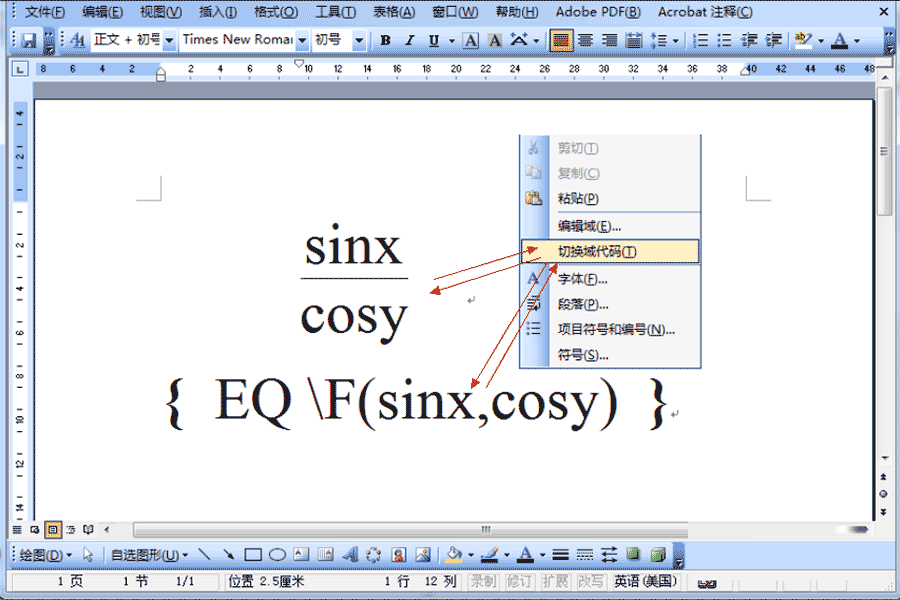Open 段落(P)... from context menu
Image resolution: width=900 pixels, height=600 pixels.
[610, 304]
